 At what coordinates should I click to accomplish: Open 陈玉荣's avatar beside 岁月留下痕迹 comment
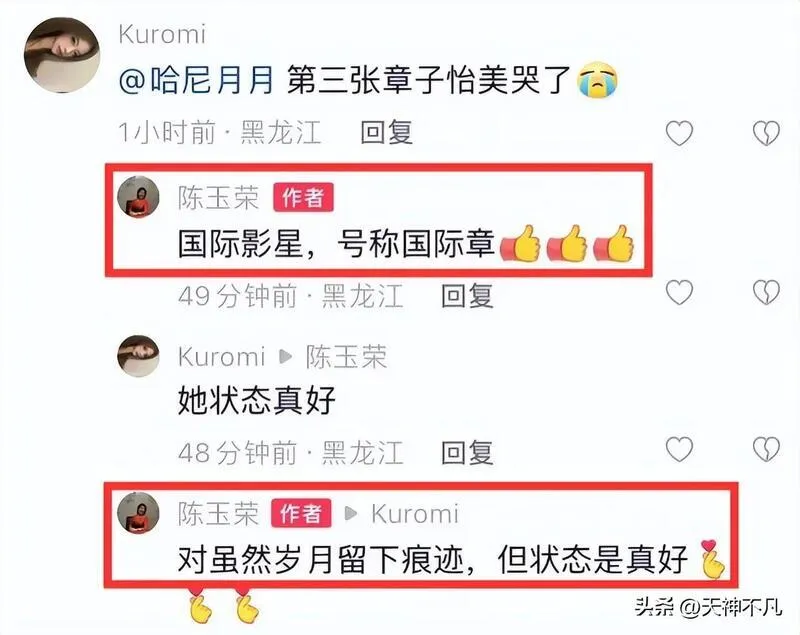tap(138, 513)
